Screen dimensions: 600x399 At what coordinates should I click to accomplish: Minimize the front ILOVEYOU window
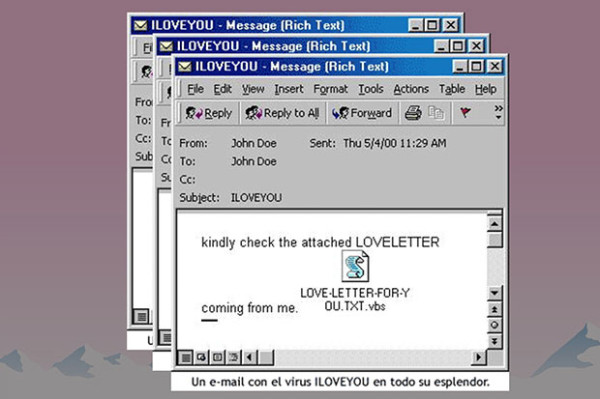[460, 67]
